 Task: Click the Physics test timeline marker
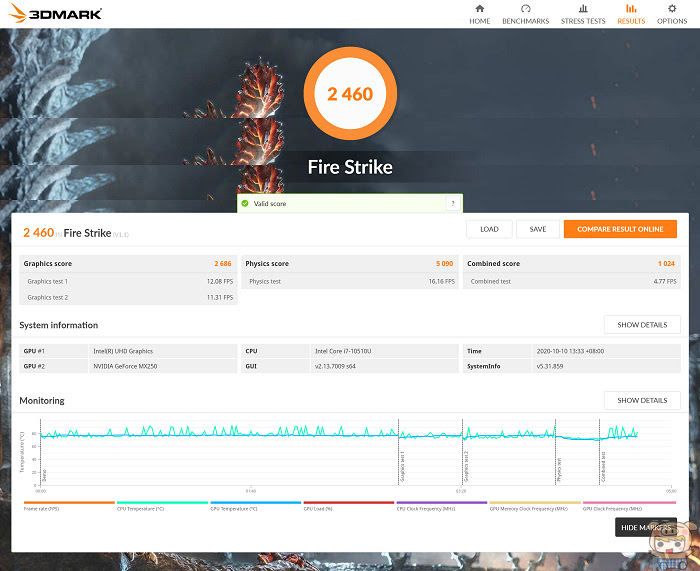559,470
